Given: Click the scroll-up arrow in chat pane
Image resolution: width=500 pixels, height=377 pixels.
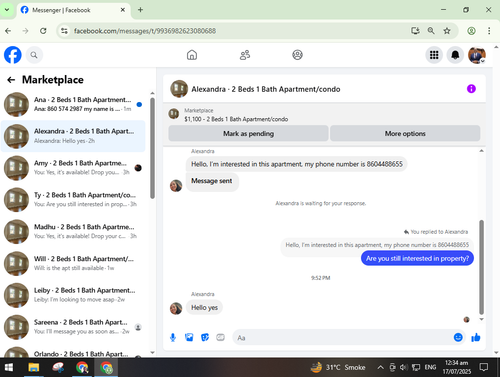Looking at the screenshot, I should coord(481,151).
